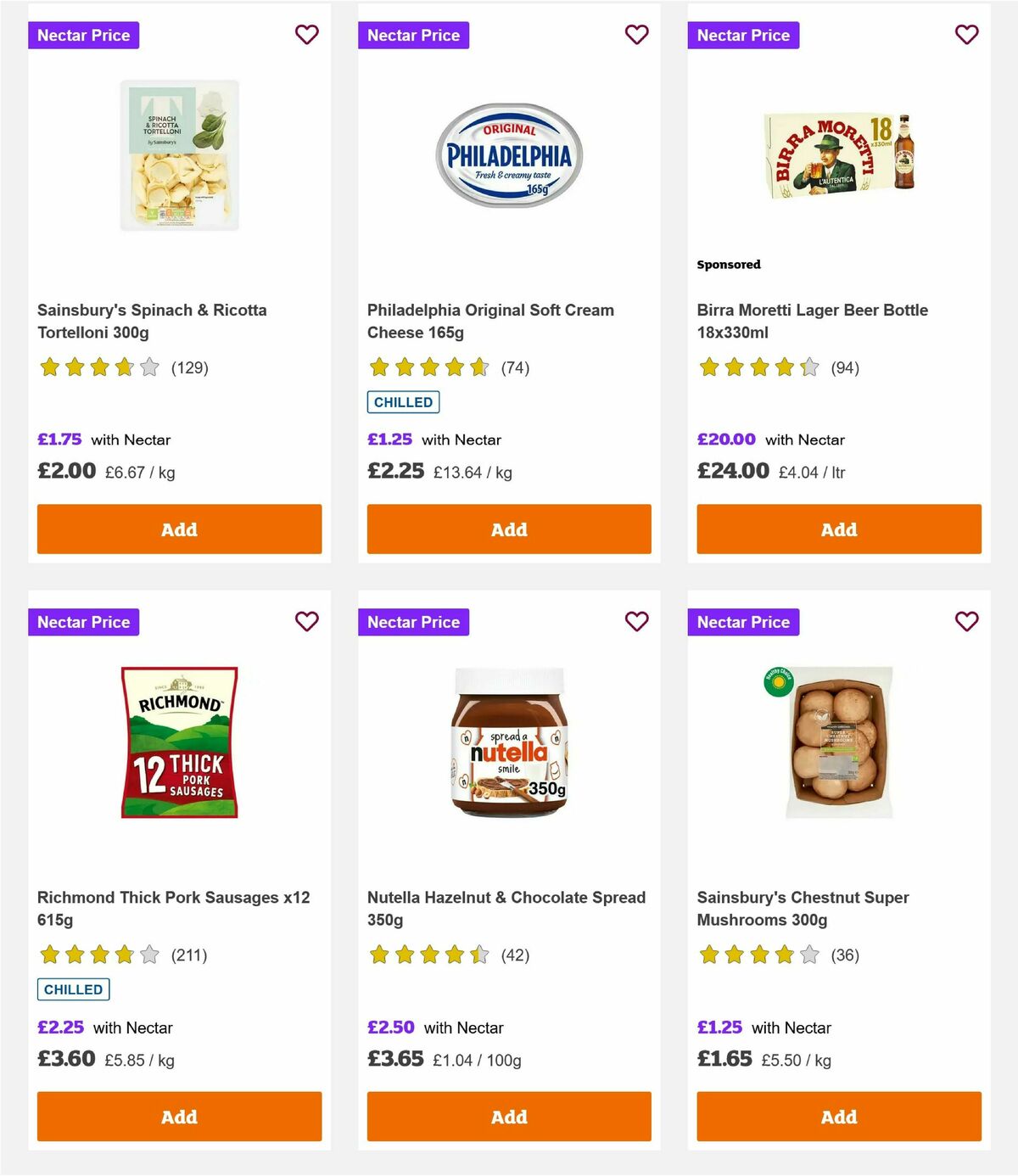Click the Nutella jar product image

(508, 741)
